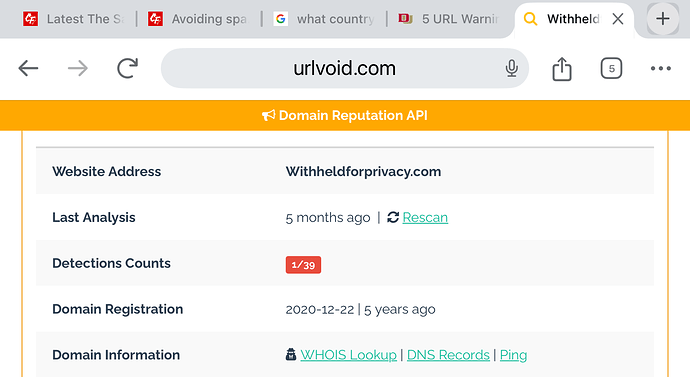Switch to the Latest The S tab
This screenshot has height=377, width=690.
(74, 19)
